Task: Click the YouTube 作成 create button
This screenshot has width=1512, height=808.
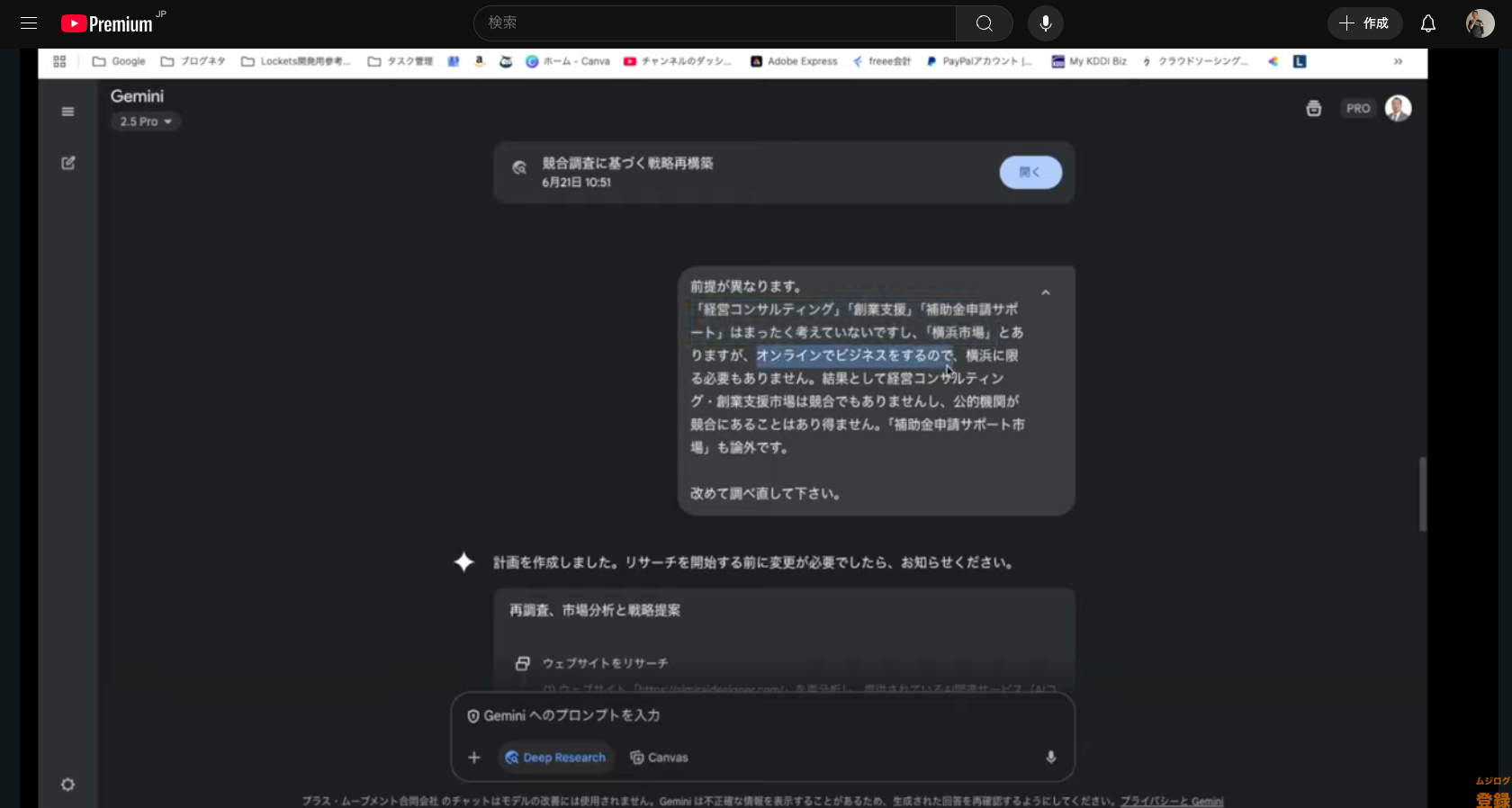Action: pyautogui.click(x=1364, y=23)
